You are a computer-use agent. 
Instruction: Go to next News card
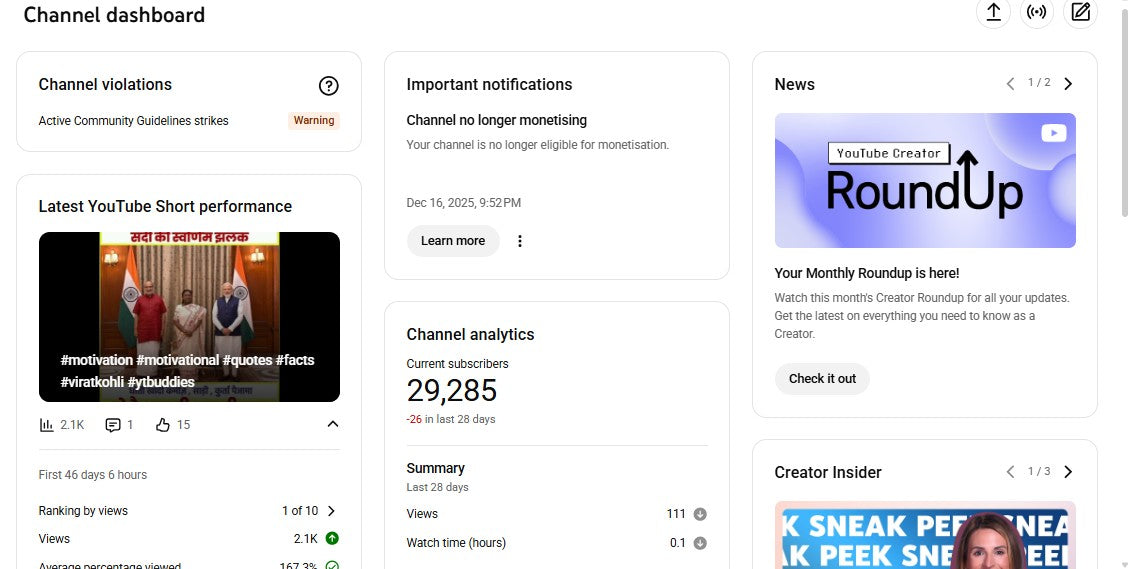pyautogui.click(x=1068, y=84)
